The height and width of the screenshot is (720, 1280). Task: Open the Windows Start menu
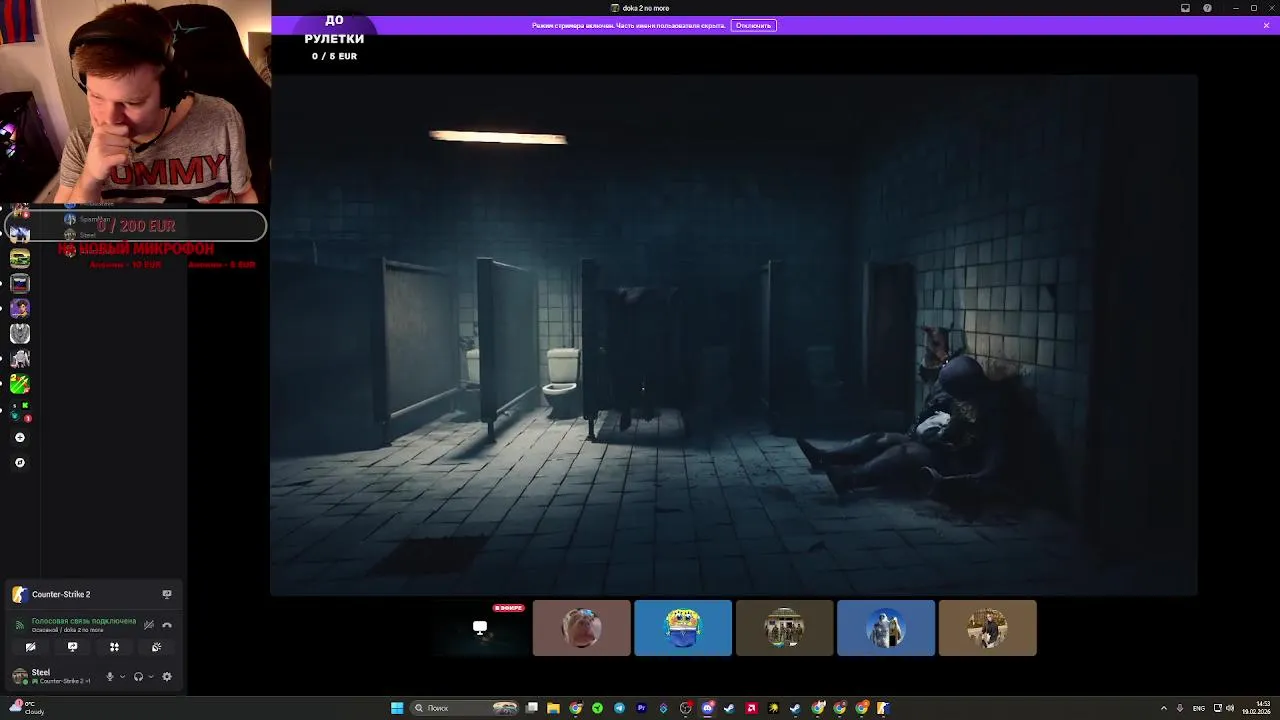(397, 708)
